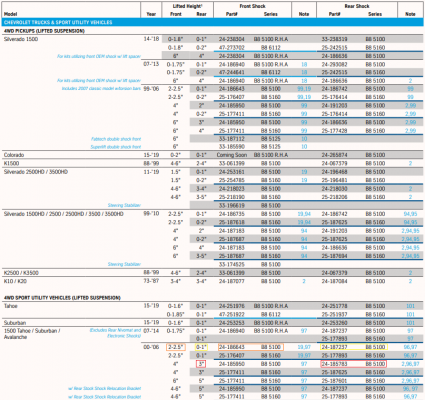Click the "07-'14" year cell
Image resolution: width=425 pixels, height=400 pixels.
pyautogui.click(x=151, y=331)
